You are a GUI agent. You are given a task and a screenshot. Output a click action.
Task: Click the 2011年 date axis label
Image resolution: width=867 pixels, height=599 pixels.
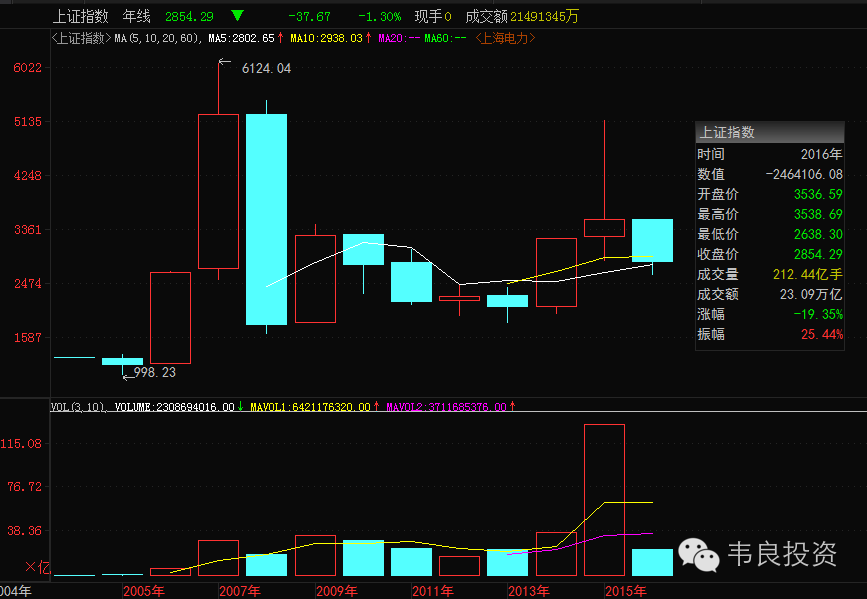pyautogui.click(x=432, y=591)
